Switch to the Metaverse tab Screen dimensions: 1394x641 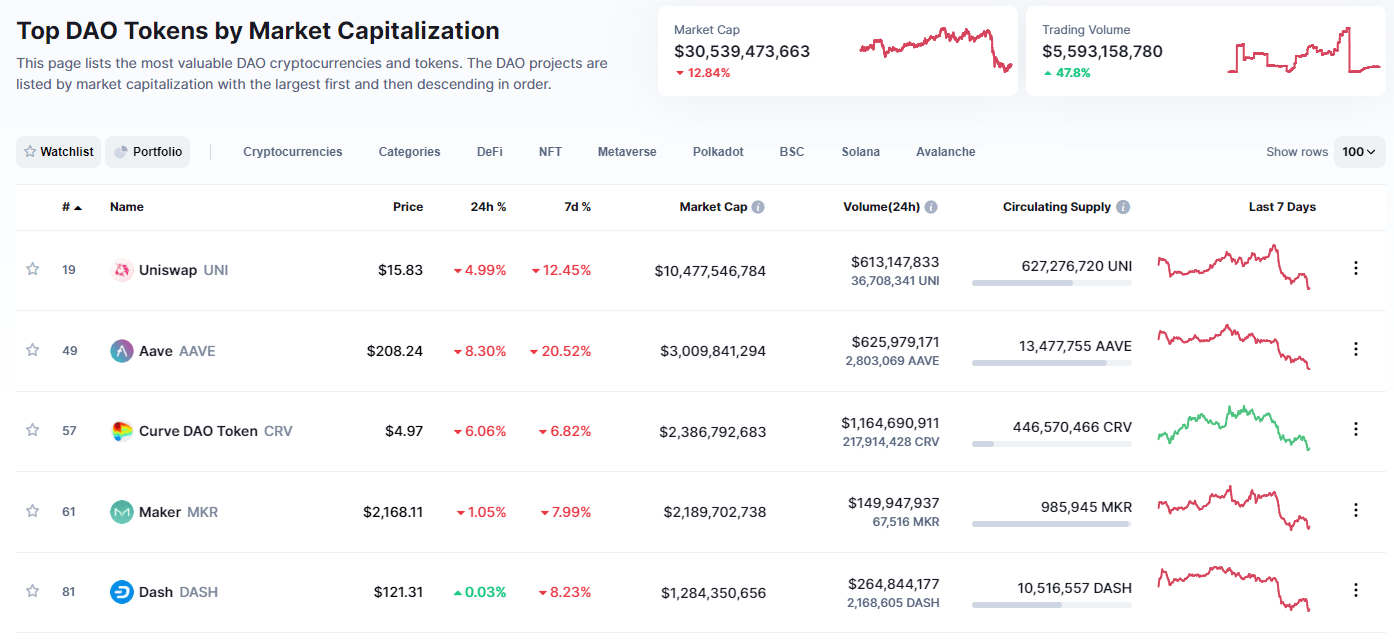tap(627, 152)
